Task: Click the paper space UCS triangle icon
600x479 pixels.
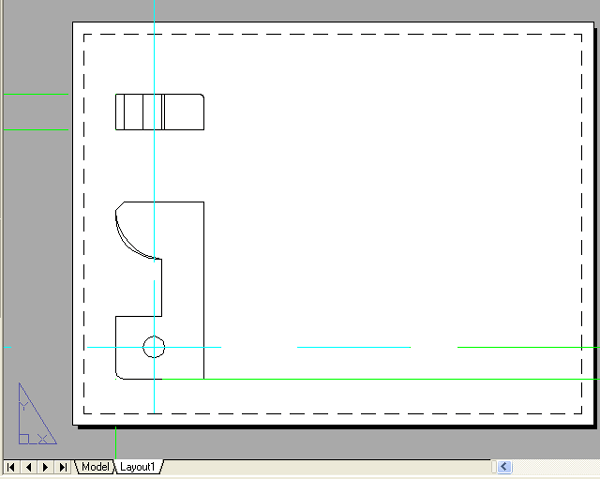Action: coord(32,415)
